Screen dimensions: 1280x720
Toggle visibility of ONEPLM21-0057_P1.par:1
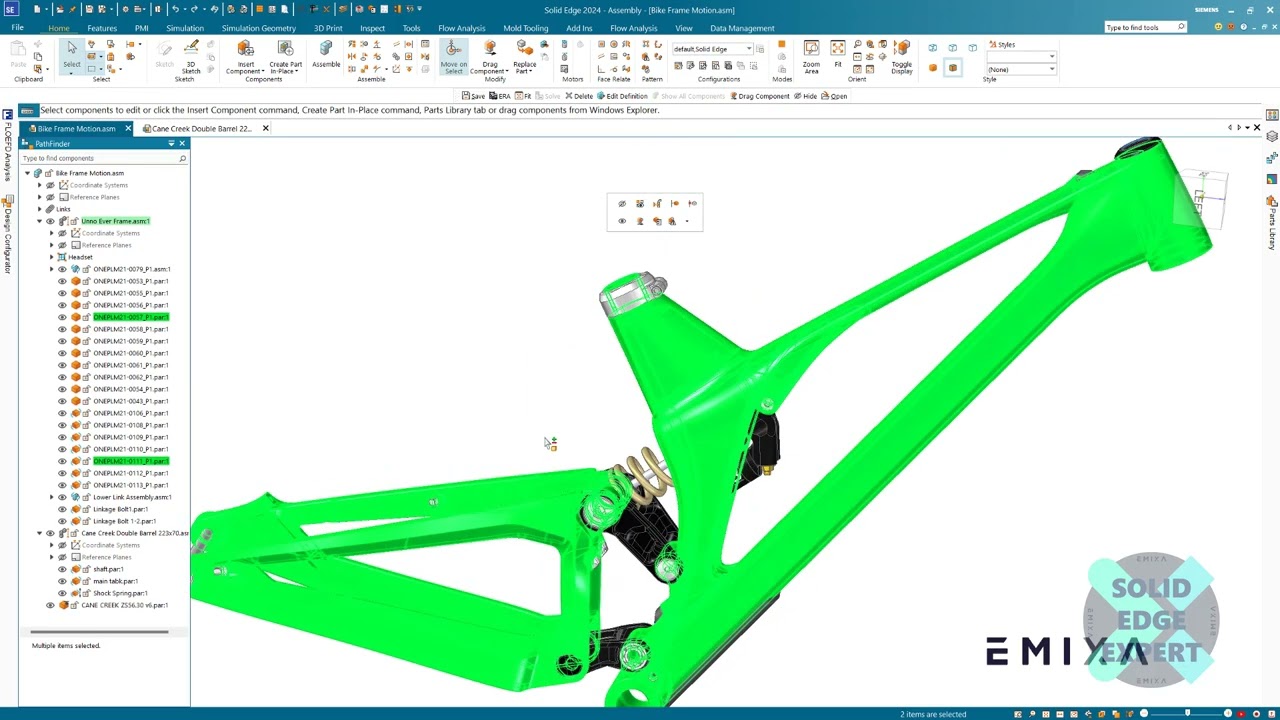62,317
